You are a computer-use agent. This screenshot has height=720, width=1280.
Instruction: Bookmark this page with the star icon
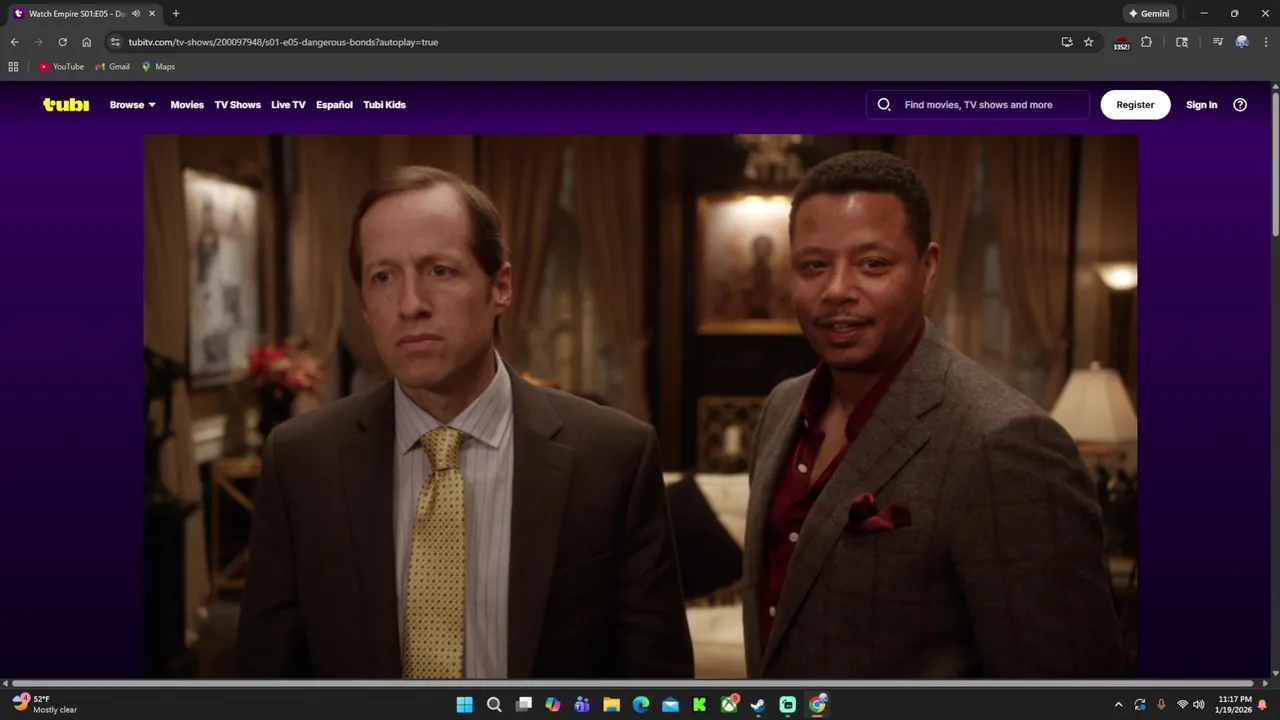tap(1089, 42)
